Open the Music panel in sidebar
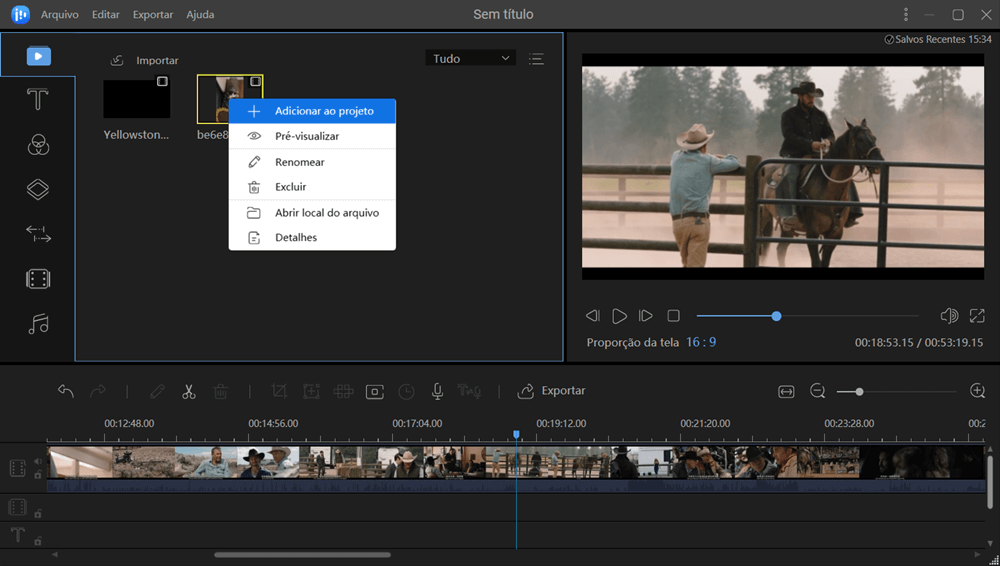Viewport: 1000px width, 566px height. click(38, 324)
